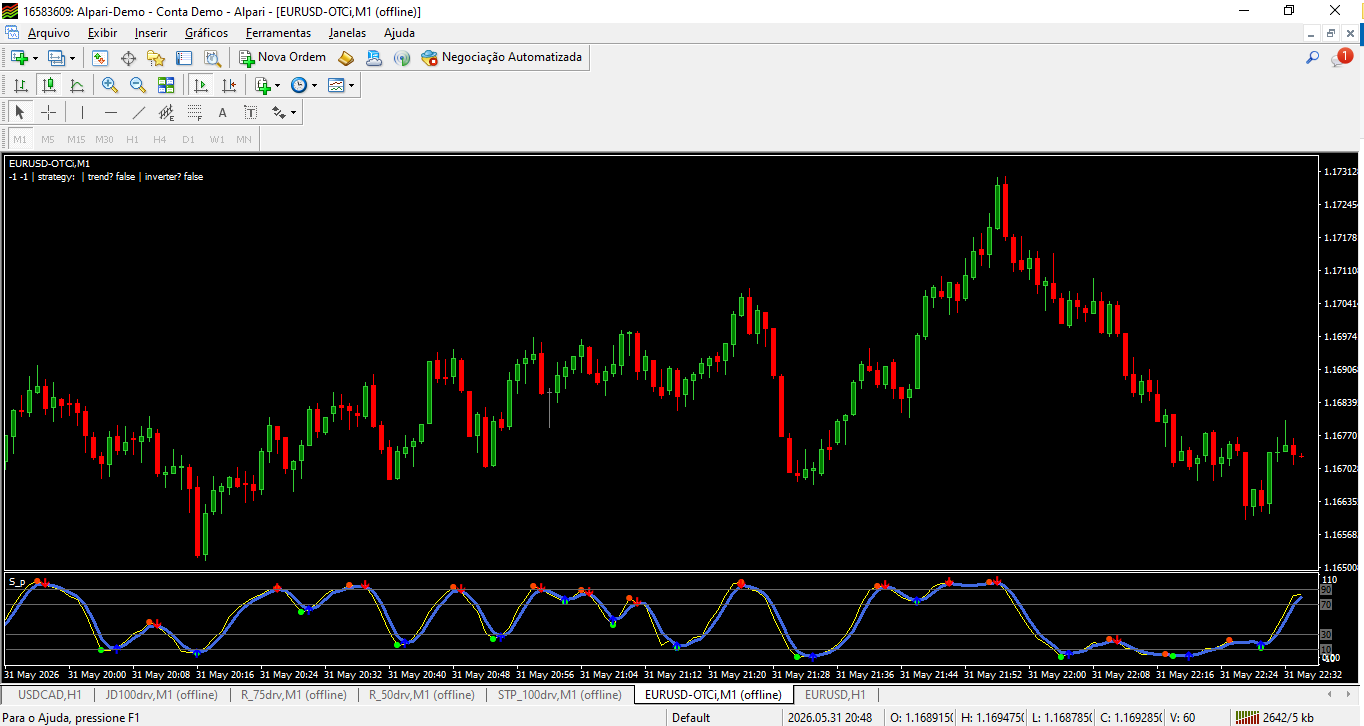1364x726 pixels.
Task: Open the Market Watch panel
Action: pos(100,58)
